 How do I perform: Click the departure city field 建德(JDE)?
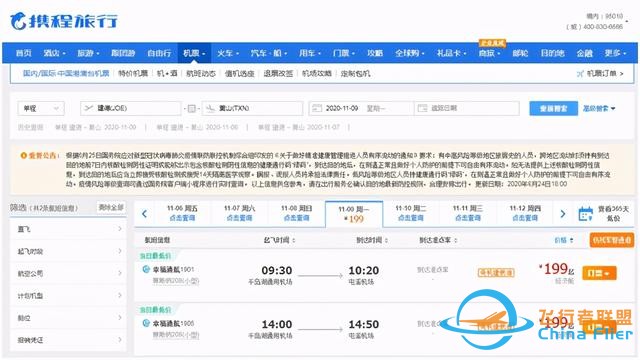[131, 108]
